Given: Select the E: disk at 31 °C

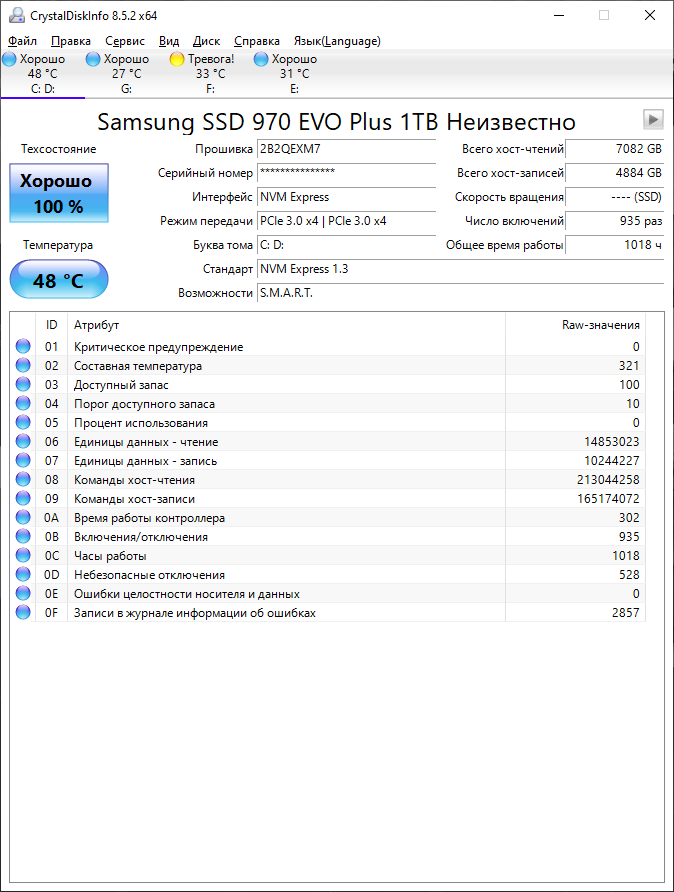Looking at the screenshot, I should (294, 73).
